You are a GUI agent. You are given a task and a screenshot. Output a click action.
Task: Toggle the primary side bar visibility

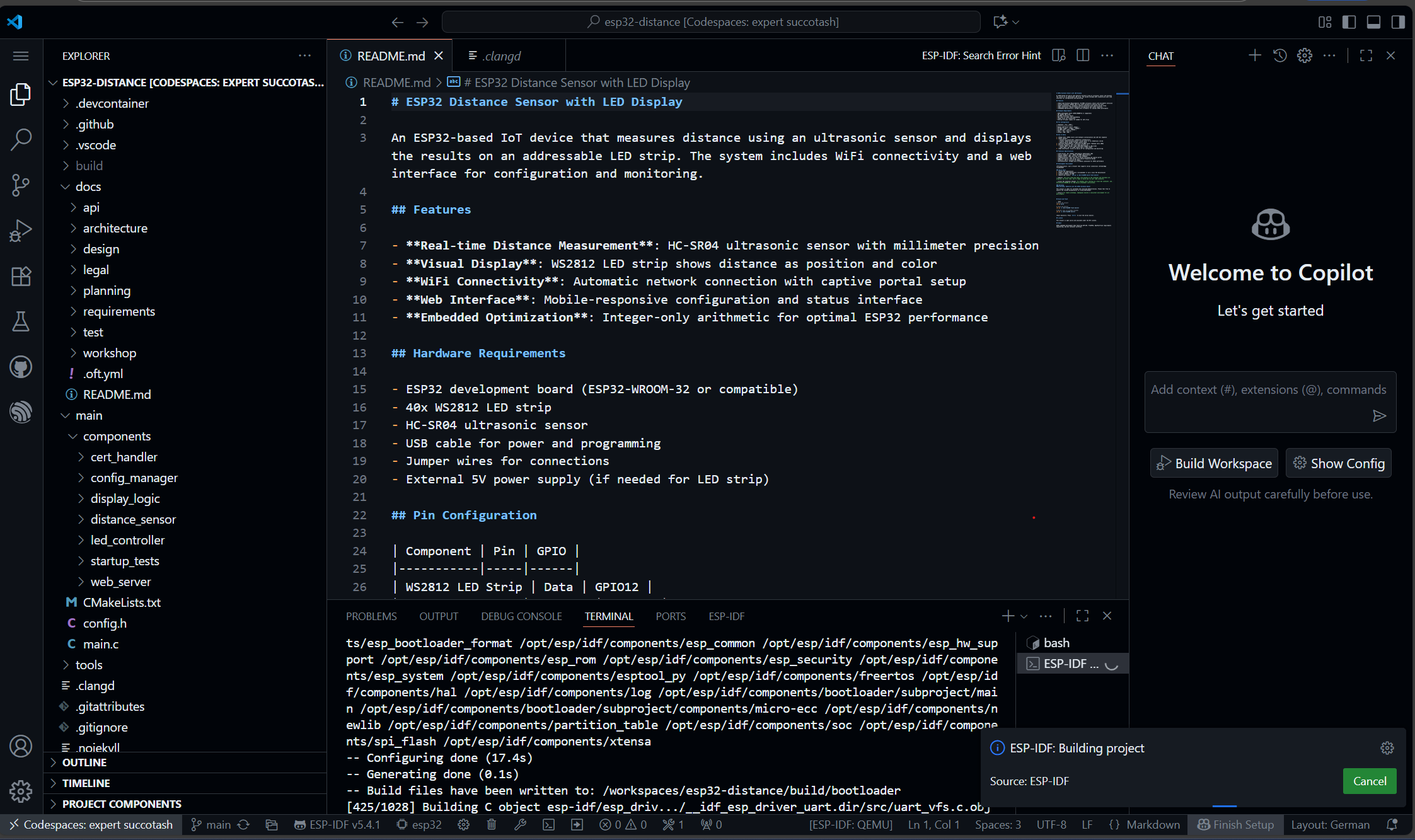pyautogui.click(x=1349, y=22)
